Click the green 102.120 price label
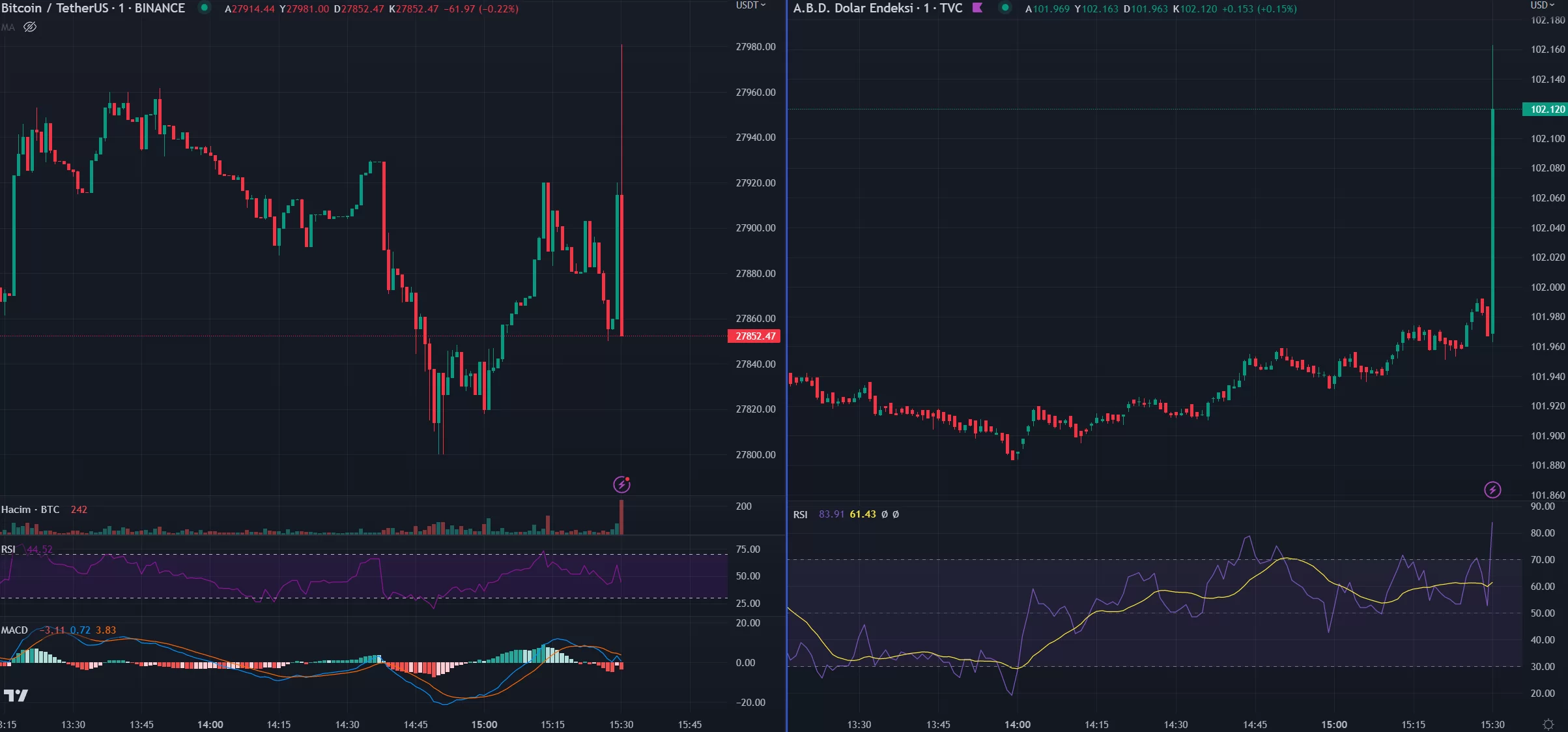This screenshot has width=1568, height=732. [x=1547, y=110]
